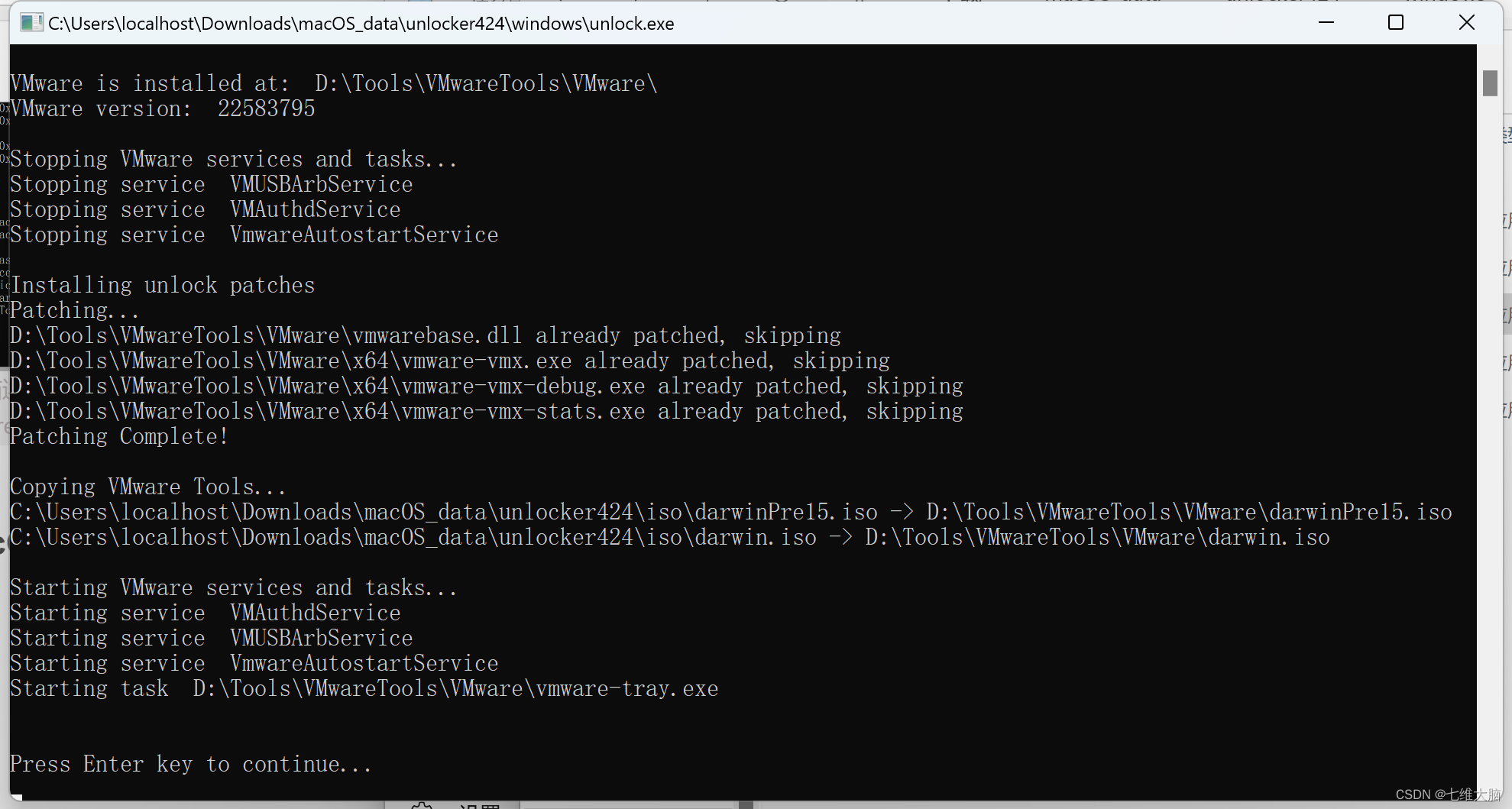Open the console system menu icon in title bar
Viewport: 1512px width, 809px height.
[x=31, y=23]
